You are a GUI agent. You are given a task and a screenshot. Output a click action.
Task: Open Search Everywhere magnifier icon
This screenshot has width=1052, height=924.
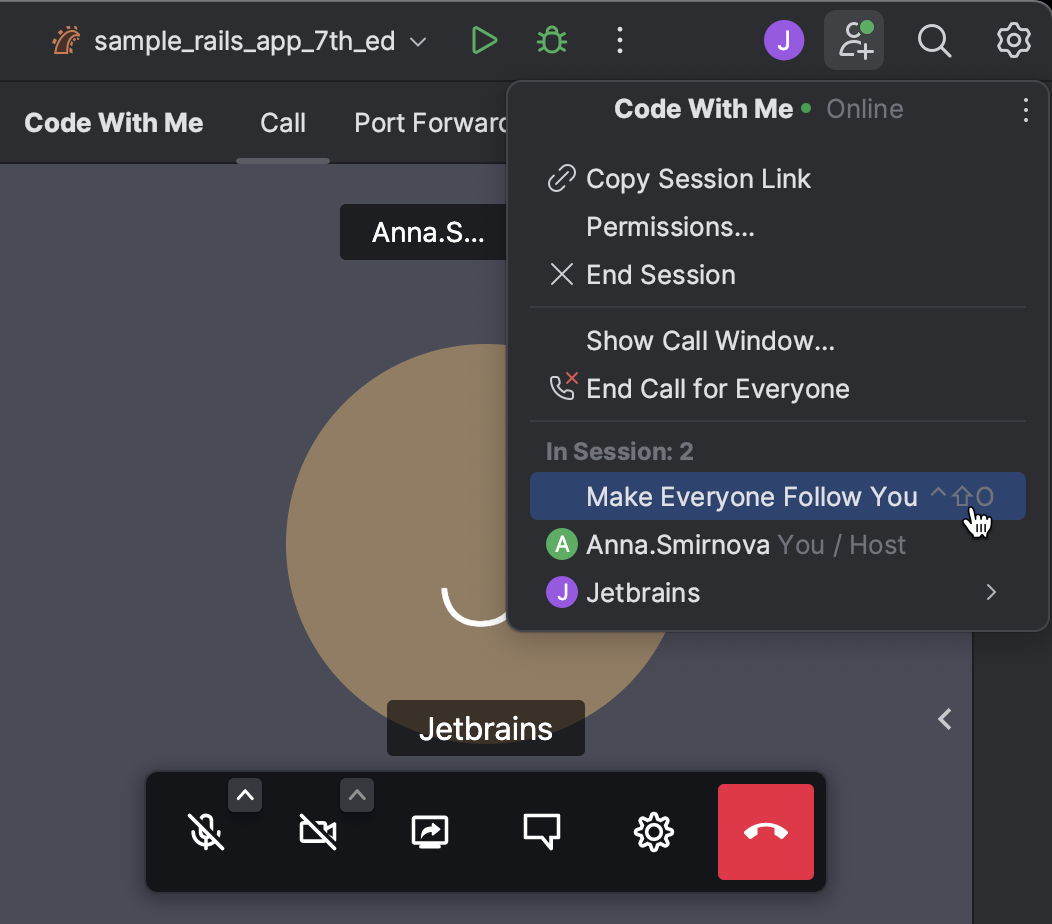[934, 41]
